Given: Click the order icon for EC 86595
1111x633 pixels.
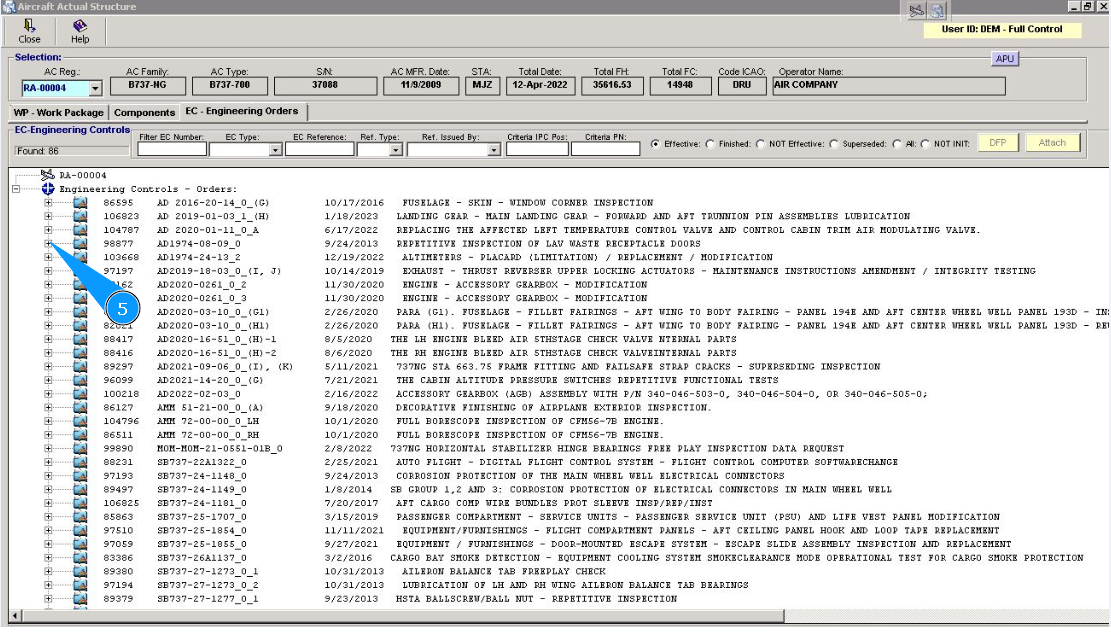Looking at the screenshot, I should tap(80, 203).
